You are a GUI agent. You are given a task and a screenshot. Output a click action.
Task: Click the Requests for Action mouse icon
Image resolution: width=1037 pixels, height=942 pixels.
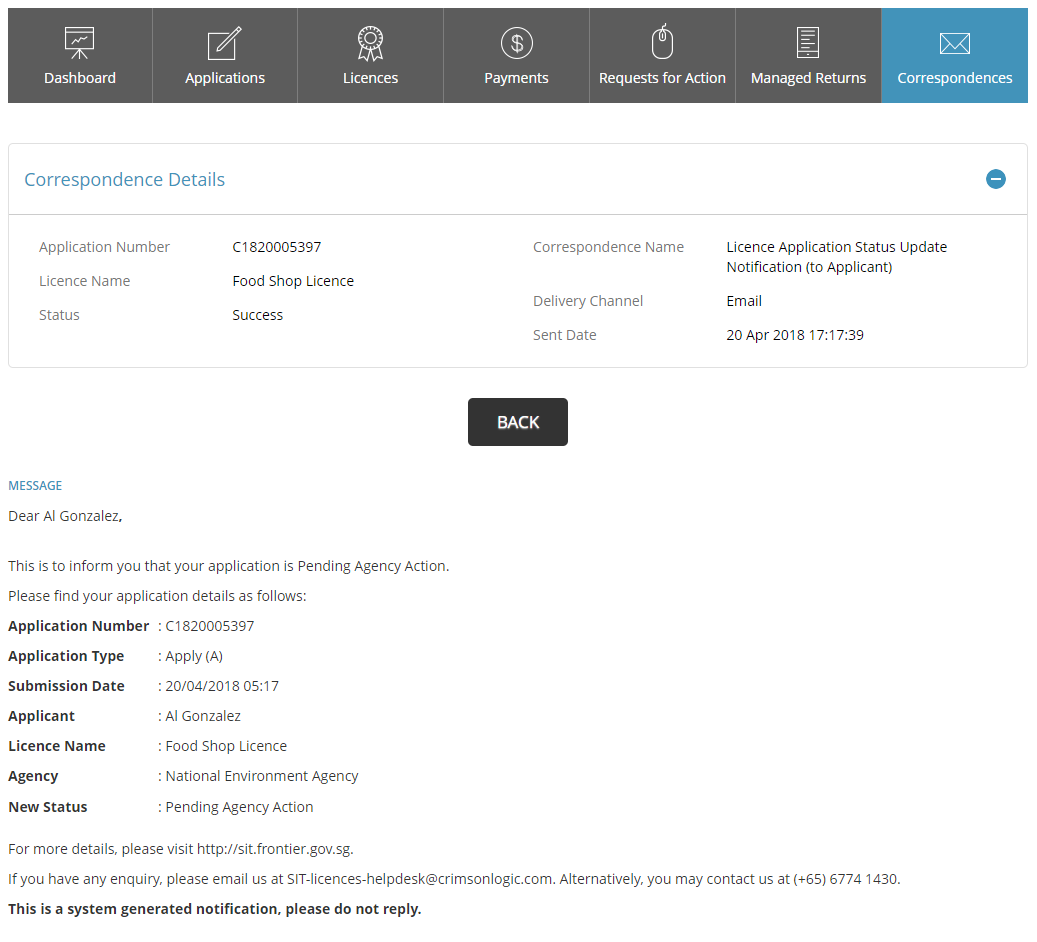click(x=662, y=42)
